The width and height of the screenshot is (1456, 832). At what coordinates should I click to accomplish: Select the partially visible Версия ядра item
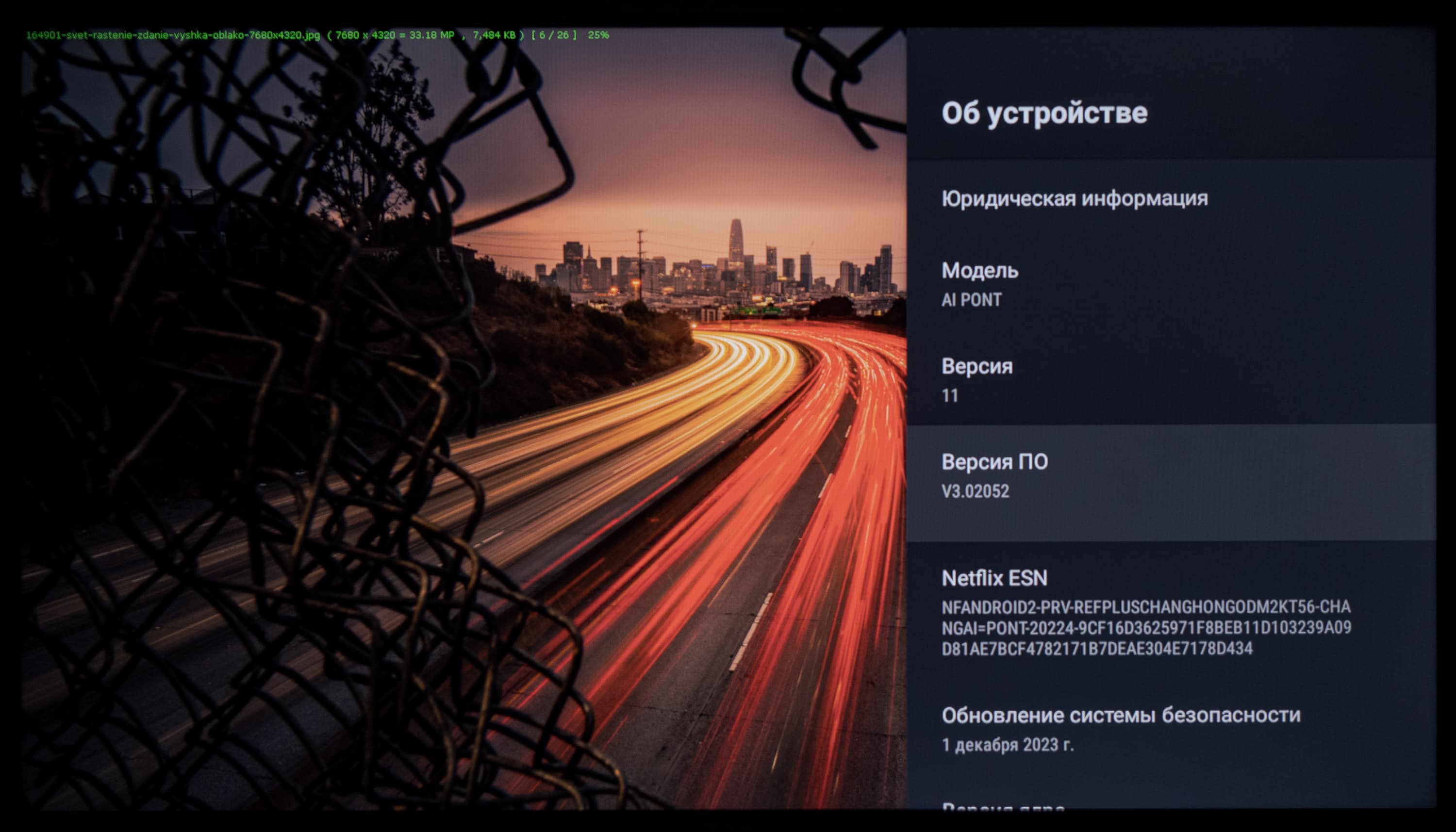1003,806
